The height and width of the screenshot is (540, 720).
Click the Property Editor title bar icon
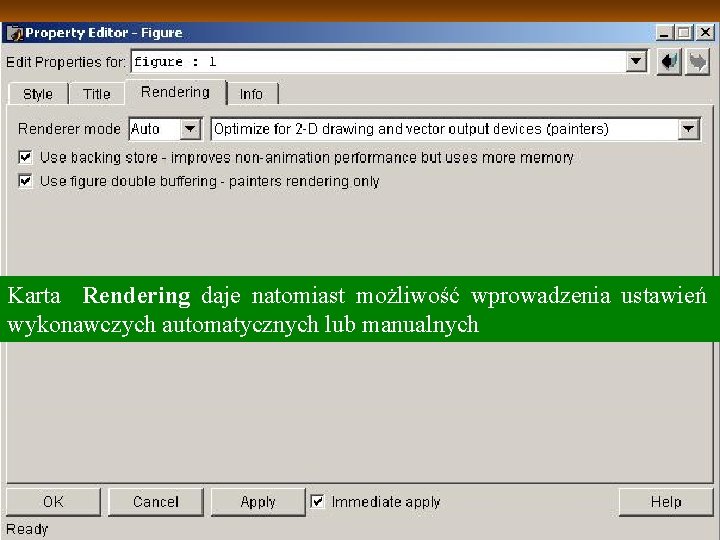point(14,33)
